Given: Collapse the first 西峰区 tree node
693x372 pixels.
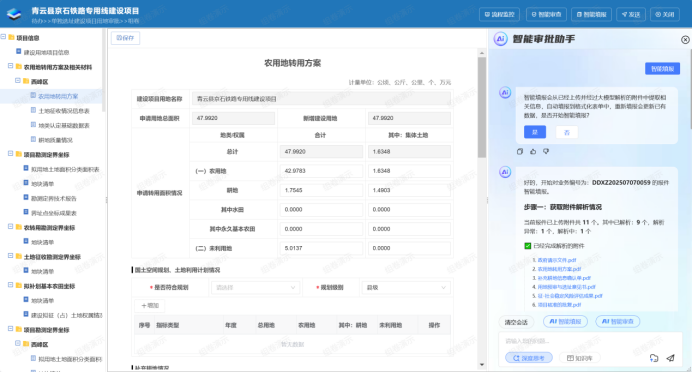Looking at the screenshot, I should [x=18, y=81].
